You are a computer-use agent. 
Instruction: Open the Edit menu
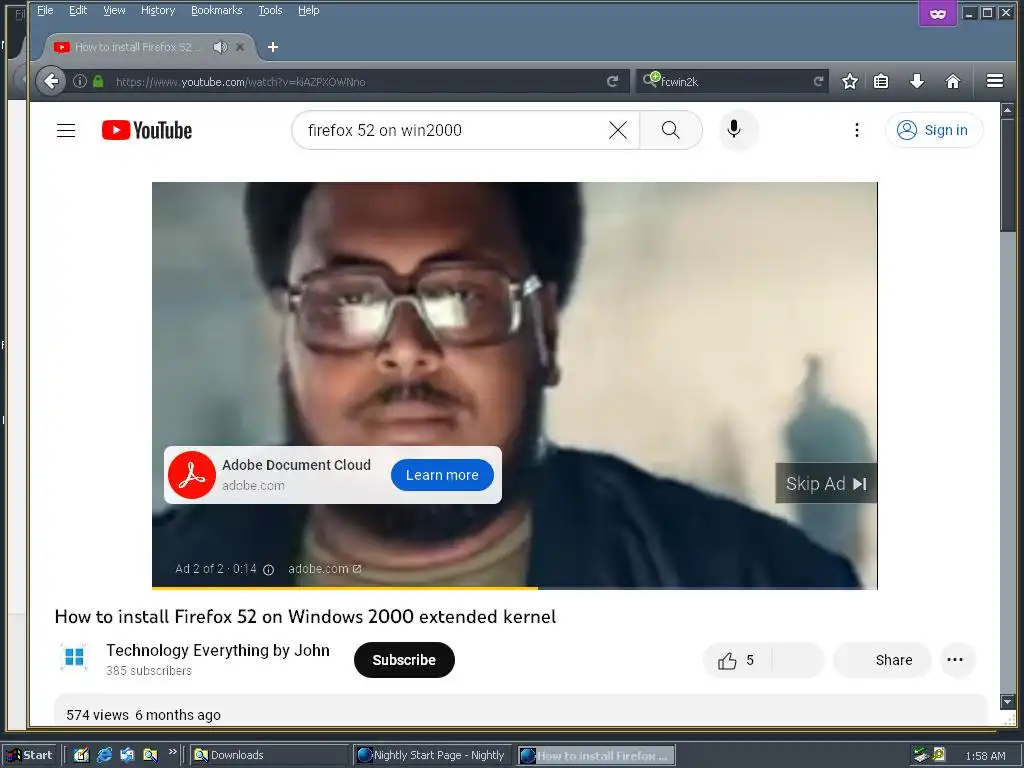pos(78,10)
